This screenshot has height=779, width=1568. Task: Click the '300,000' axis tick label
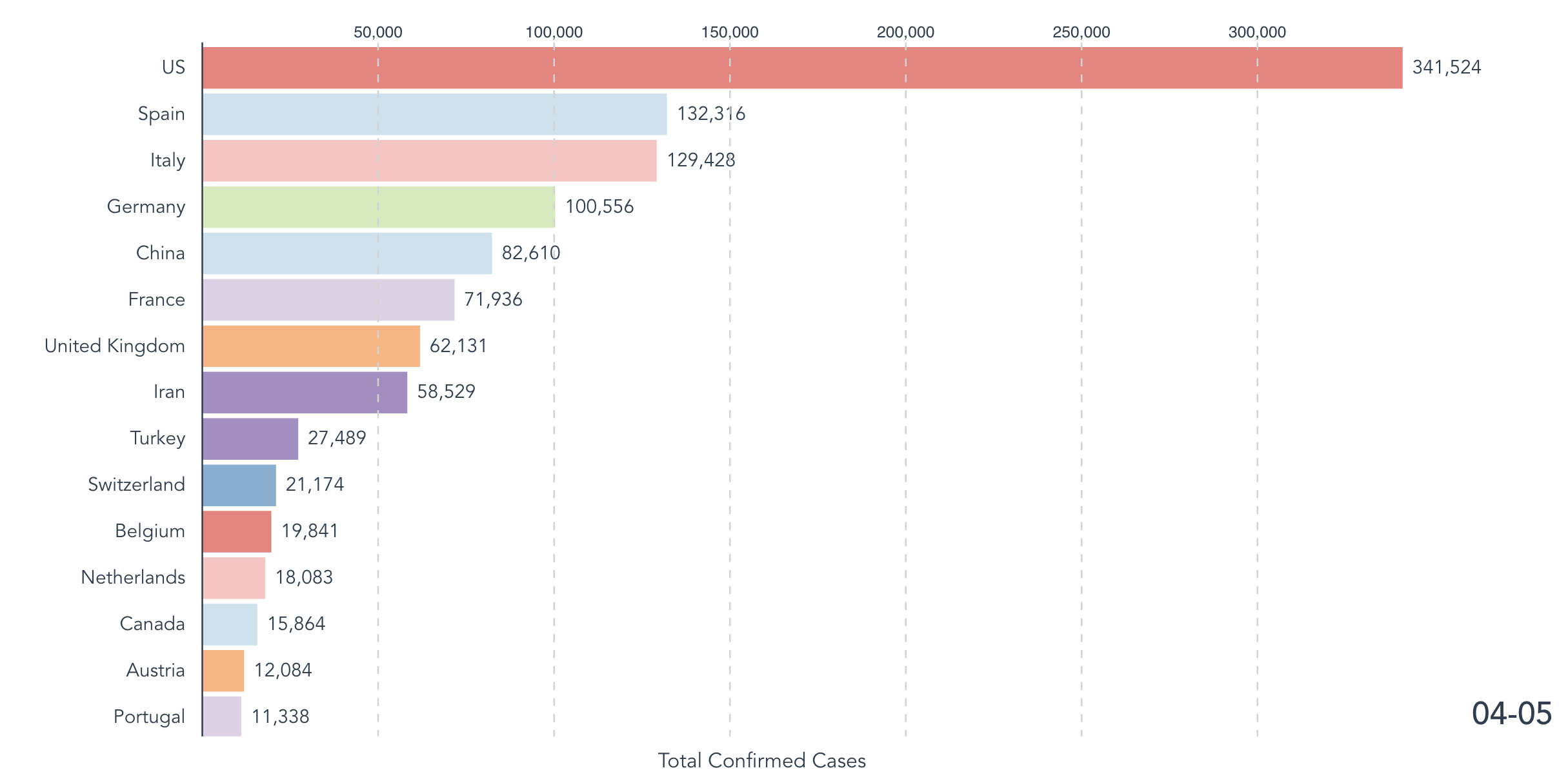[1257, 32]
